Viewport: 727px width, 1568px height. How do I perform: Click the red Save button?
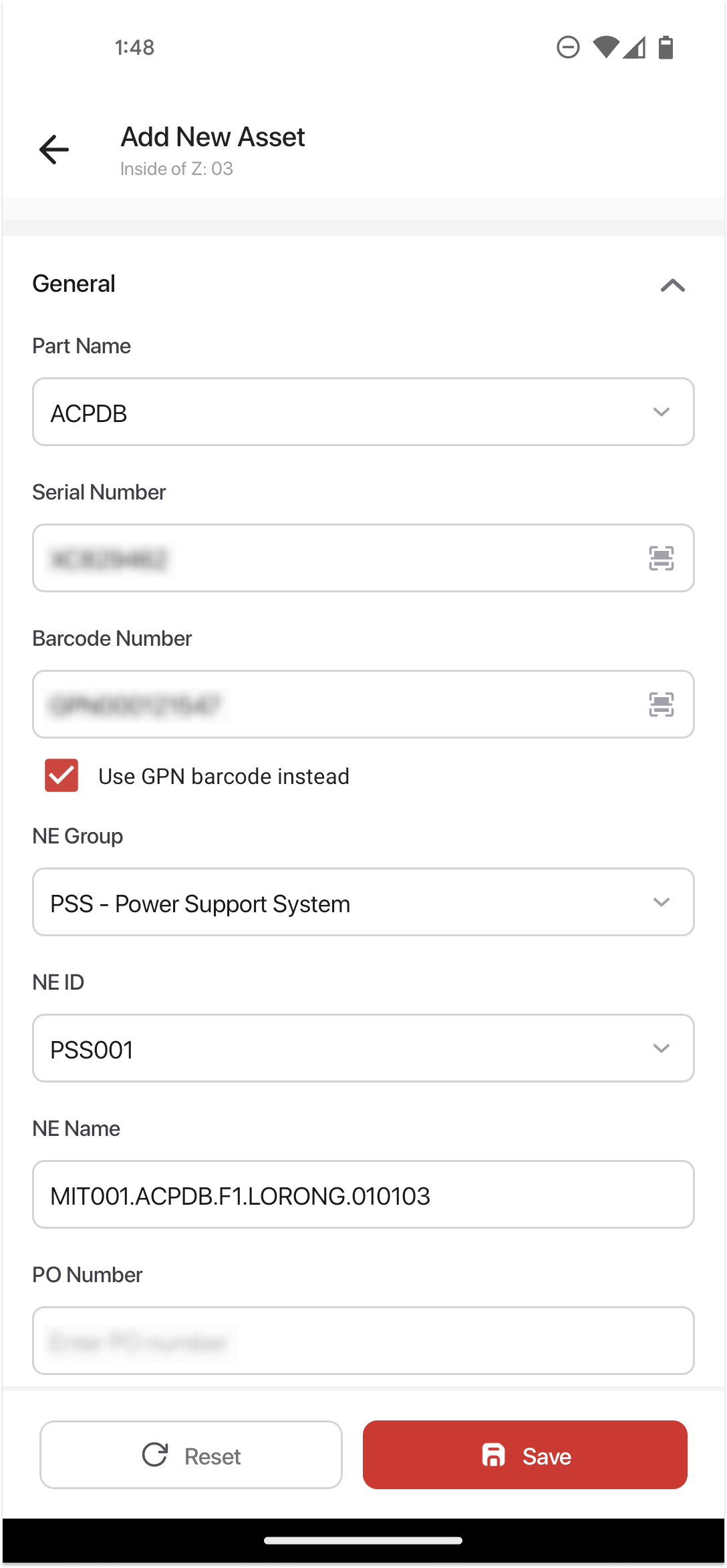tap(525, 1454)
